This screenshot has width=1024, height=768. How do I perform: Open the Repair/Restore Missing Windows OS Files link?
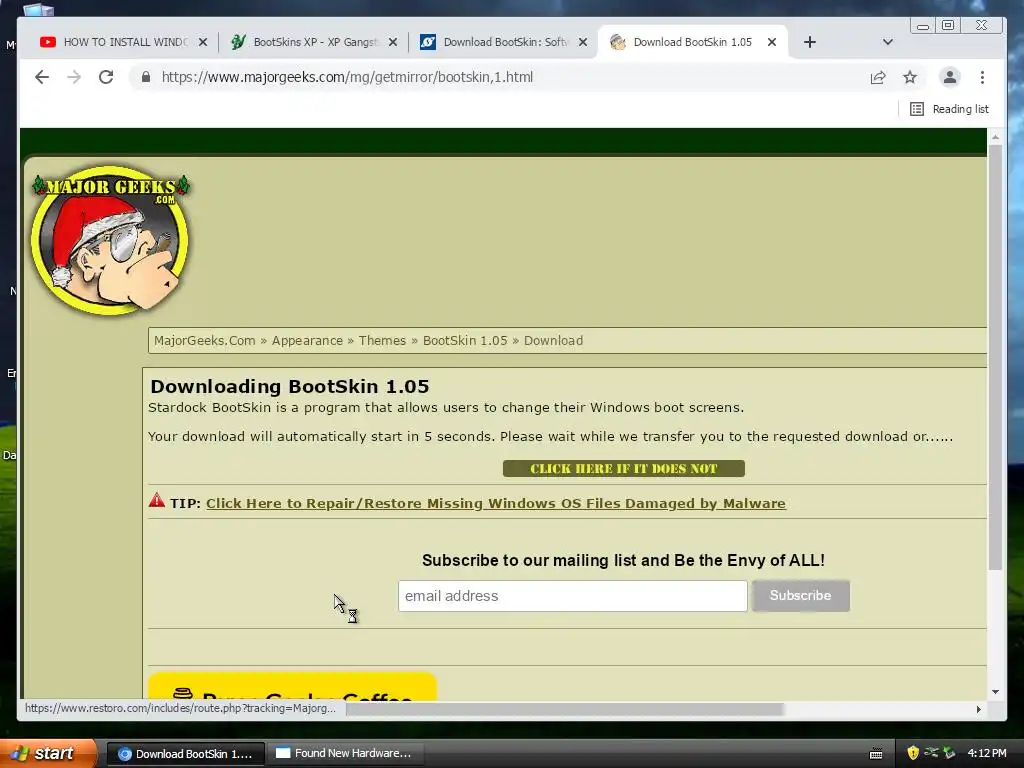click(496, 504)
